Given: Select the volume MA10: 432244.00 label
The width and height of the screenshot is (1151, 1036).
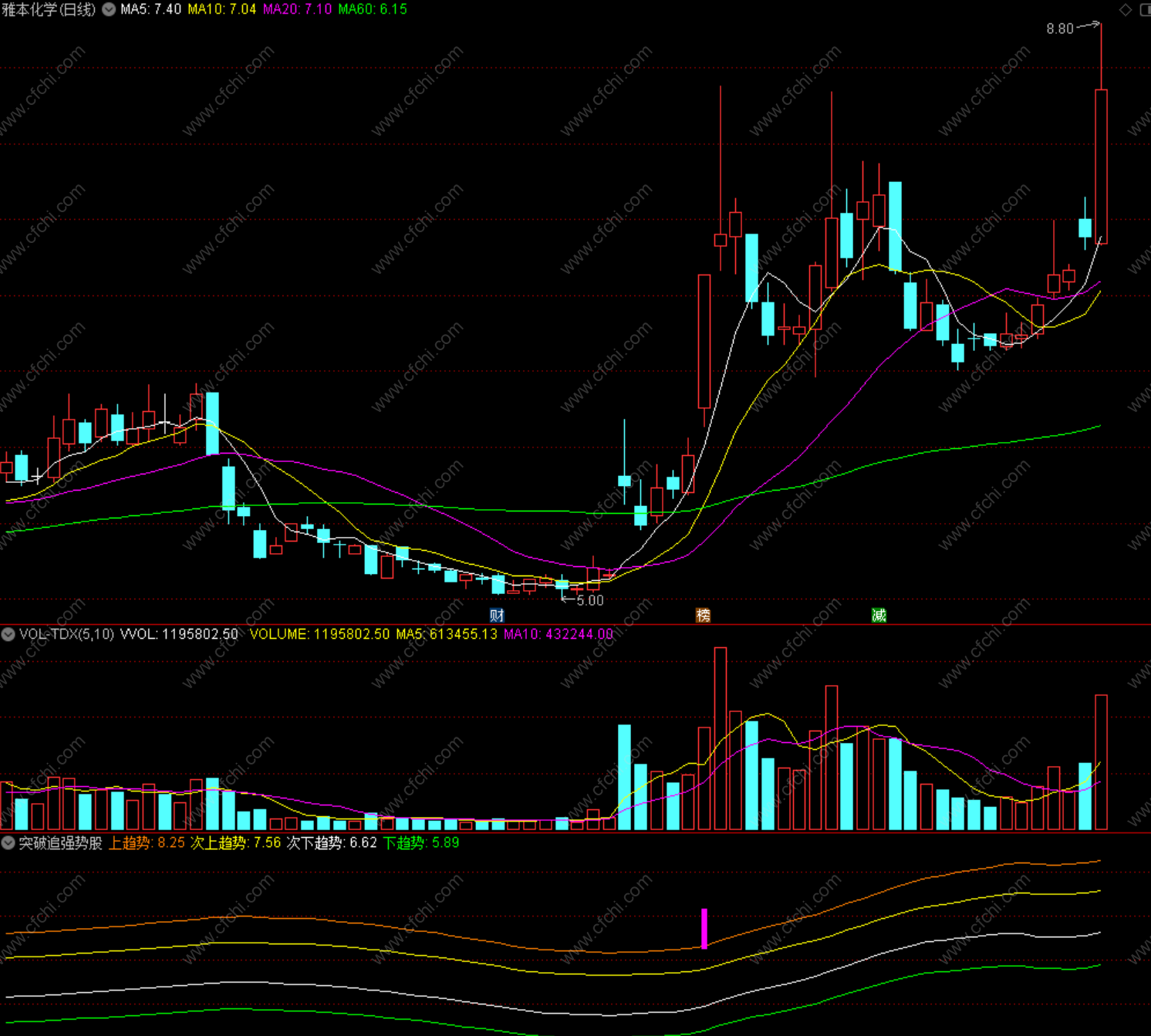Looking at the screenshot, I should 559,634.
